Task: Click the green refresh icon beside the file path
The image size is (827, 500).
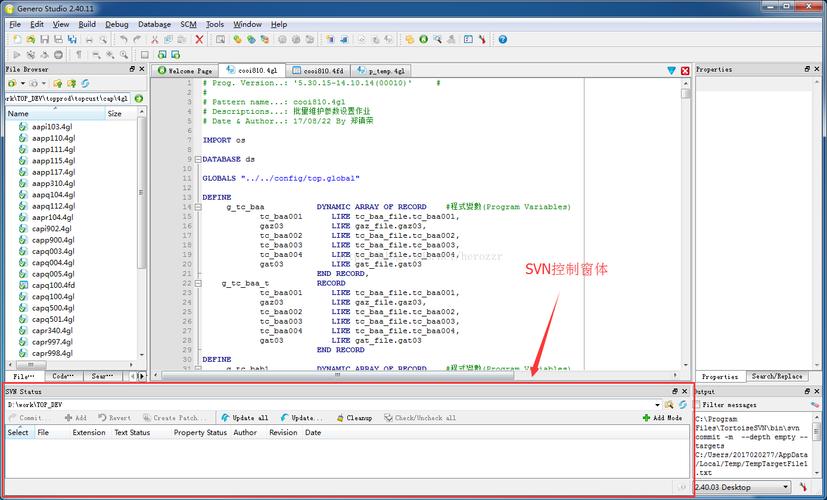Action: [x=139, y=99]
